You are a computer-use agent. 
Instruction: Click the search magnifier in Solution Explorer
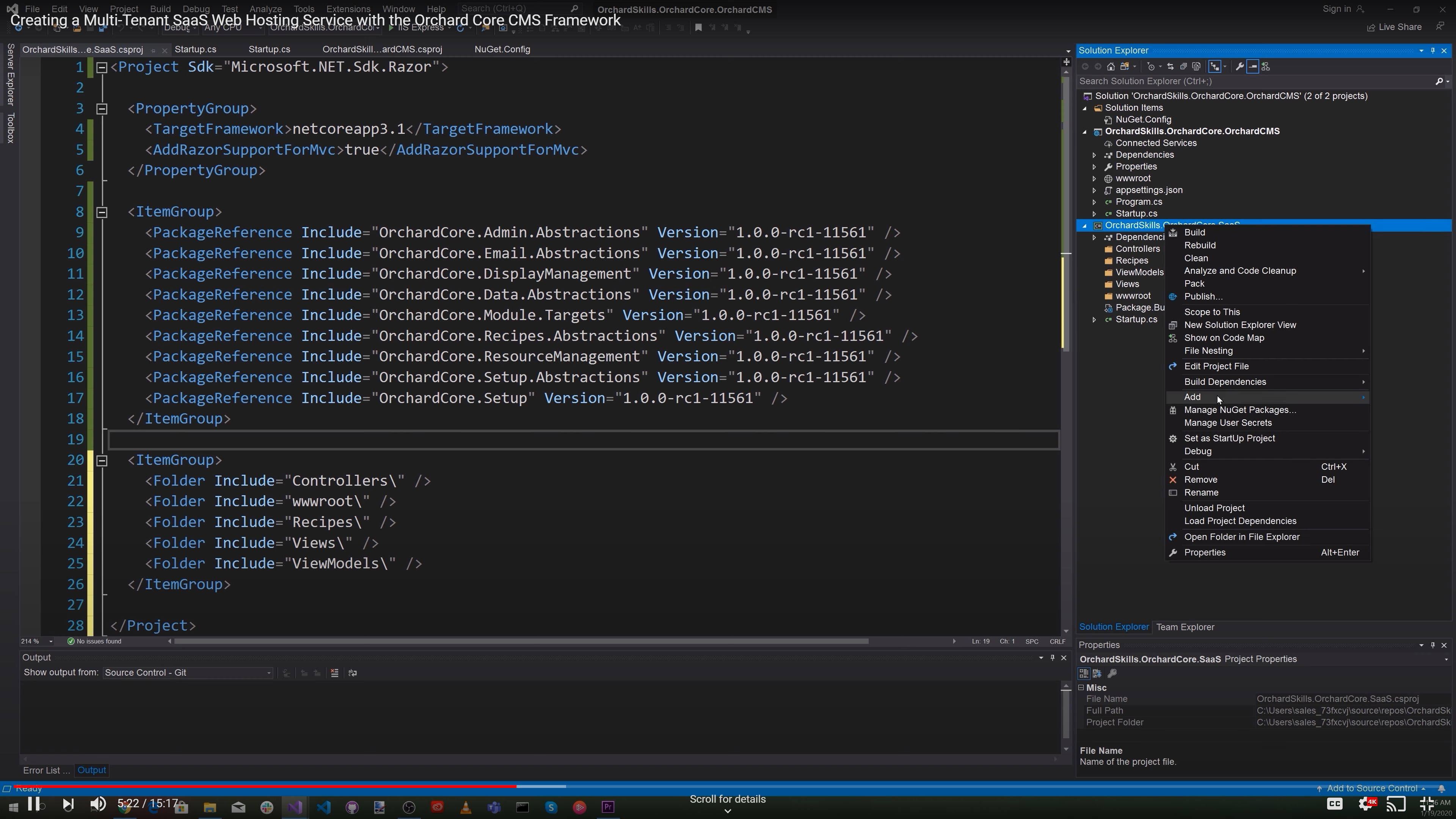(1439, 82)
